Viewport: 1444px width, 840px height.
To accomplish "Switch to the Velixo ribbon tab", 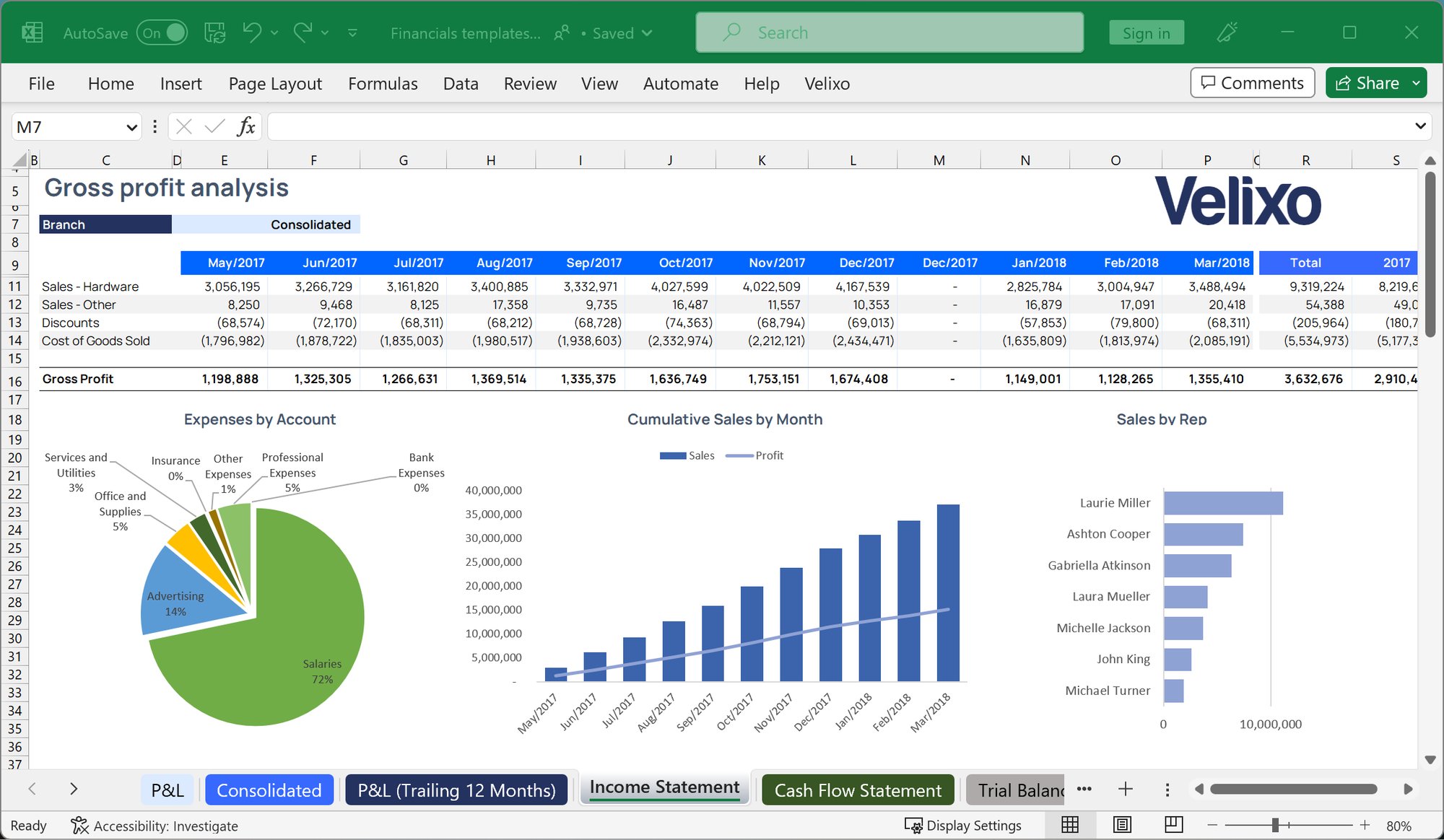I will (x=827, y=83).
